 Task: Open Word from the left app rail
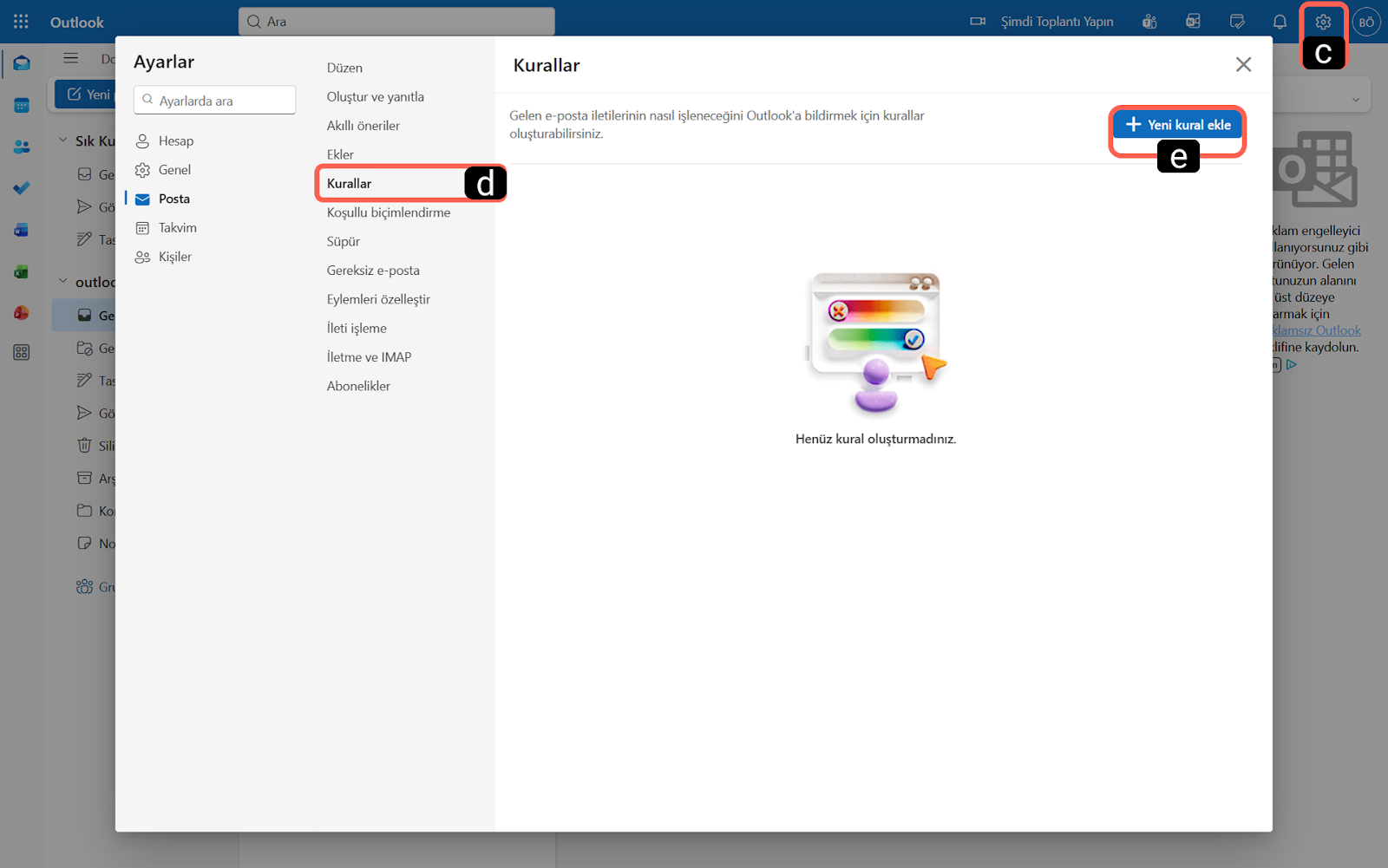(x=22, y=230)
